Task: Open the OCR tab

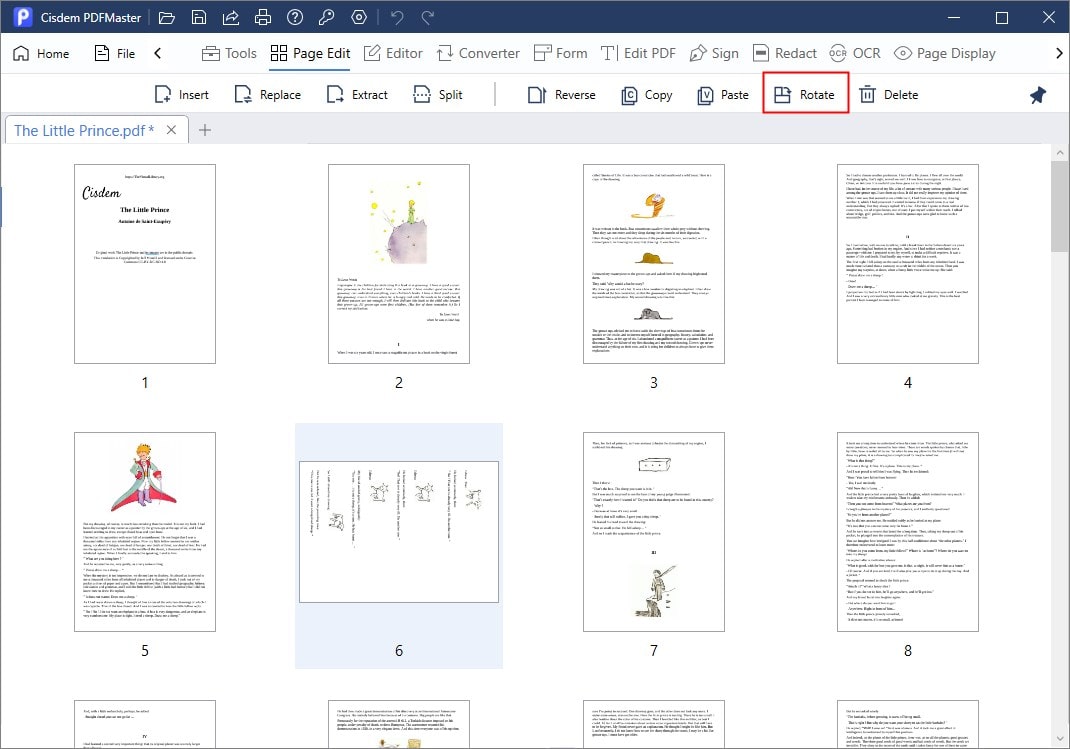Action: tap(854, 53)
